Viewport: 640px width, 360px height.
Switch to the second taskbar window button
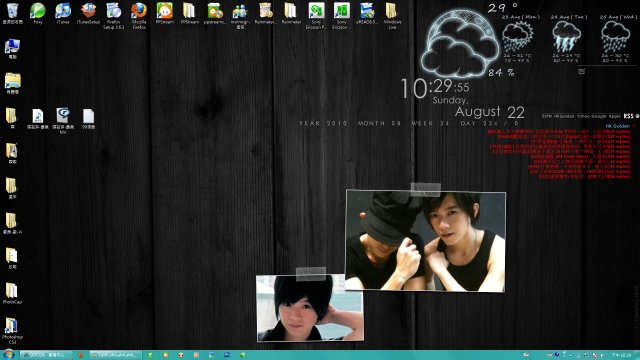click(x=116, y=355)
